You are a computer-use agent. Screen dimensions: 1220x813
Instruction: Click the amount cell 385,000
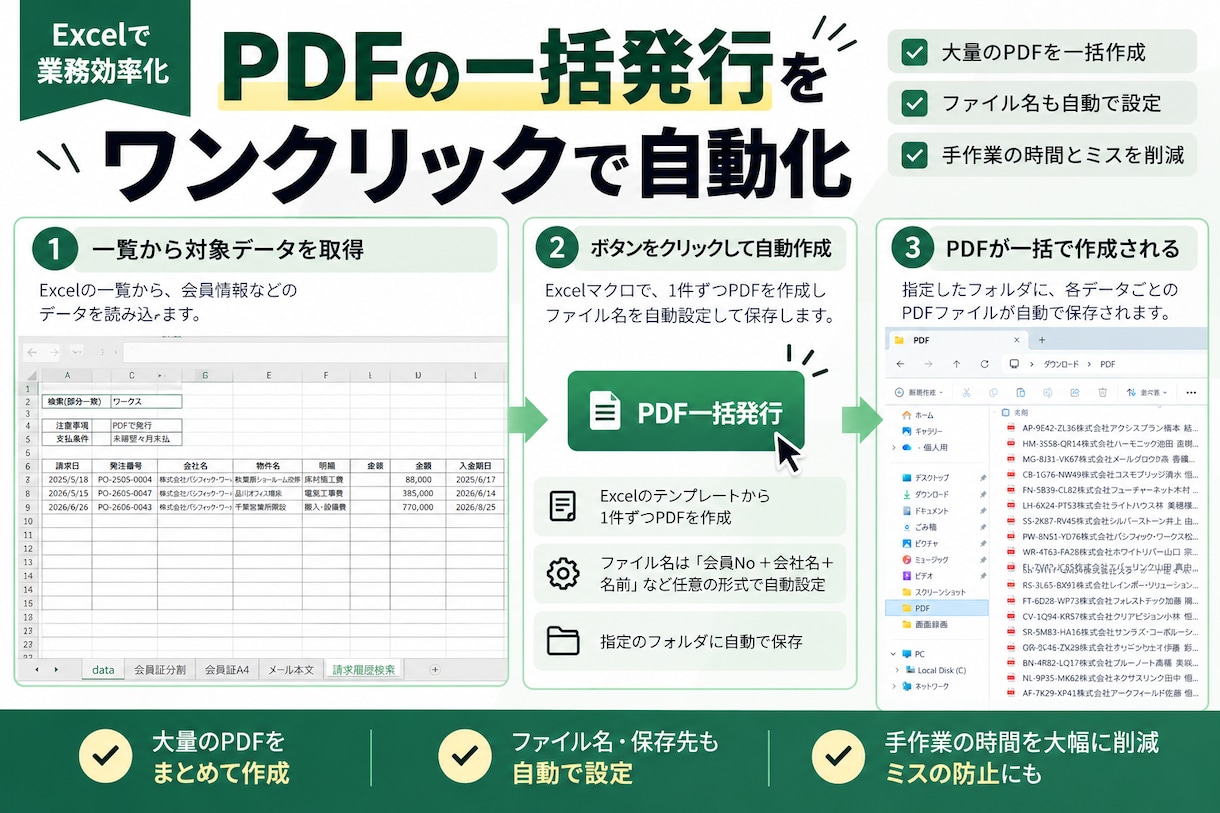point(419,494)
